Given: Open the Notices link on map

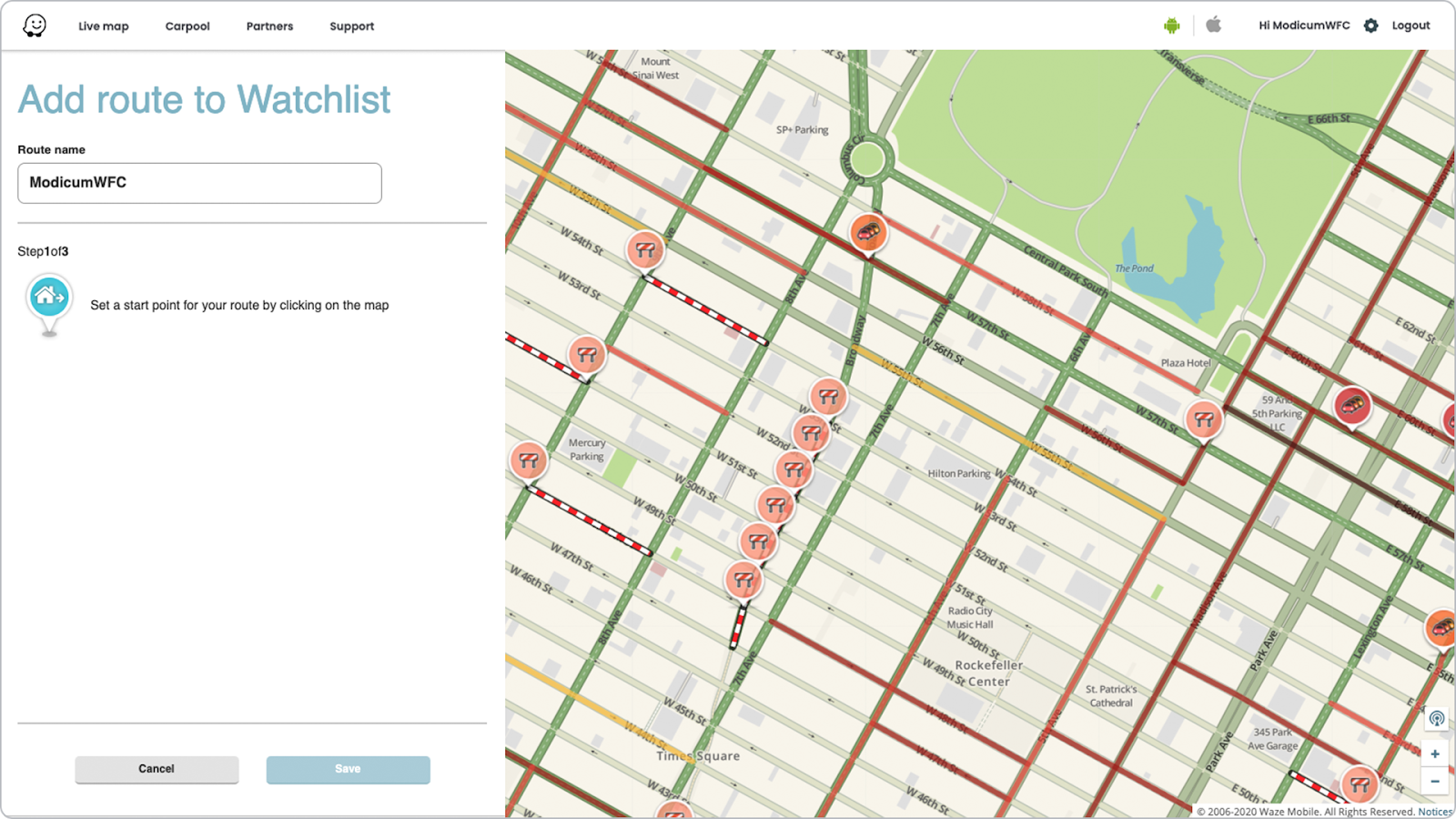Looking at the screenshot, I should point(1435,812).
